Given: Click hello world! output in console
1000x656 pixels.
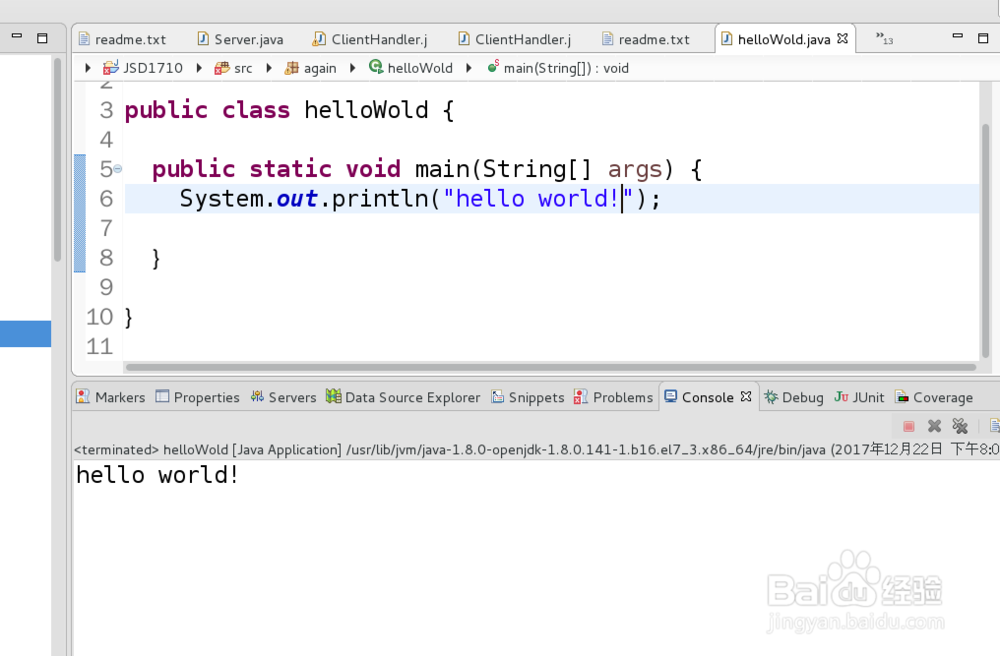Looking at the screenshot, I should pyautogui.click(x=158, y=475).
